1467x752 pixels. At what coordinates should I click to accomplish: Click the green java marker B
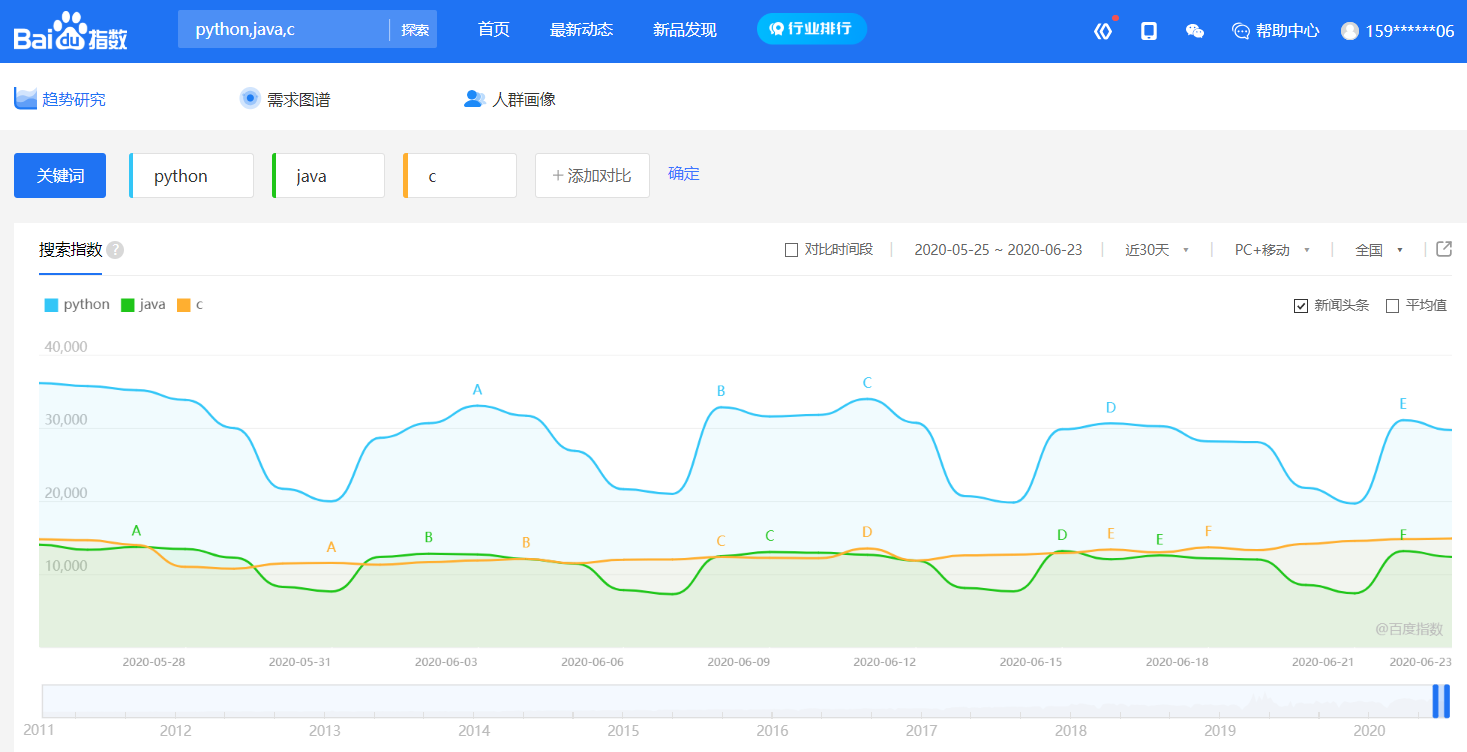point(429,537)
